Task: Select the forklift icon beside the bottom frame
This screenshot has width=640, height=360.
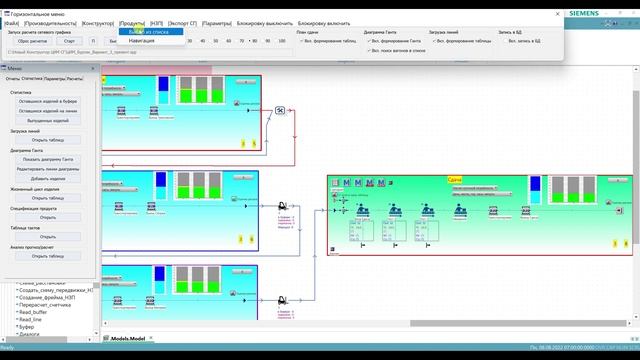Action: click(x=282, y=301)
